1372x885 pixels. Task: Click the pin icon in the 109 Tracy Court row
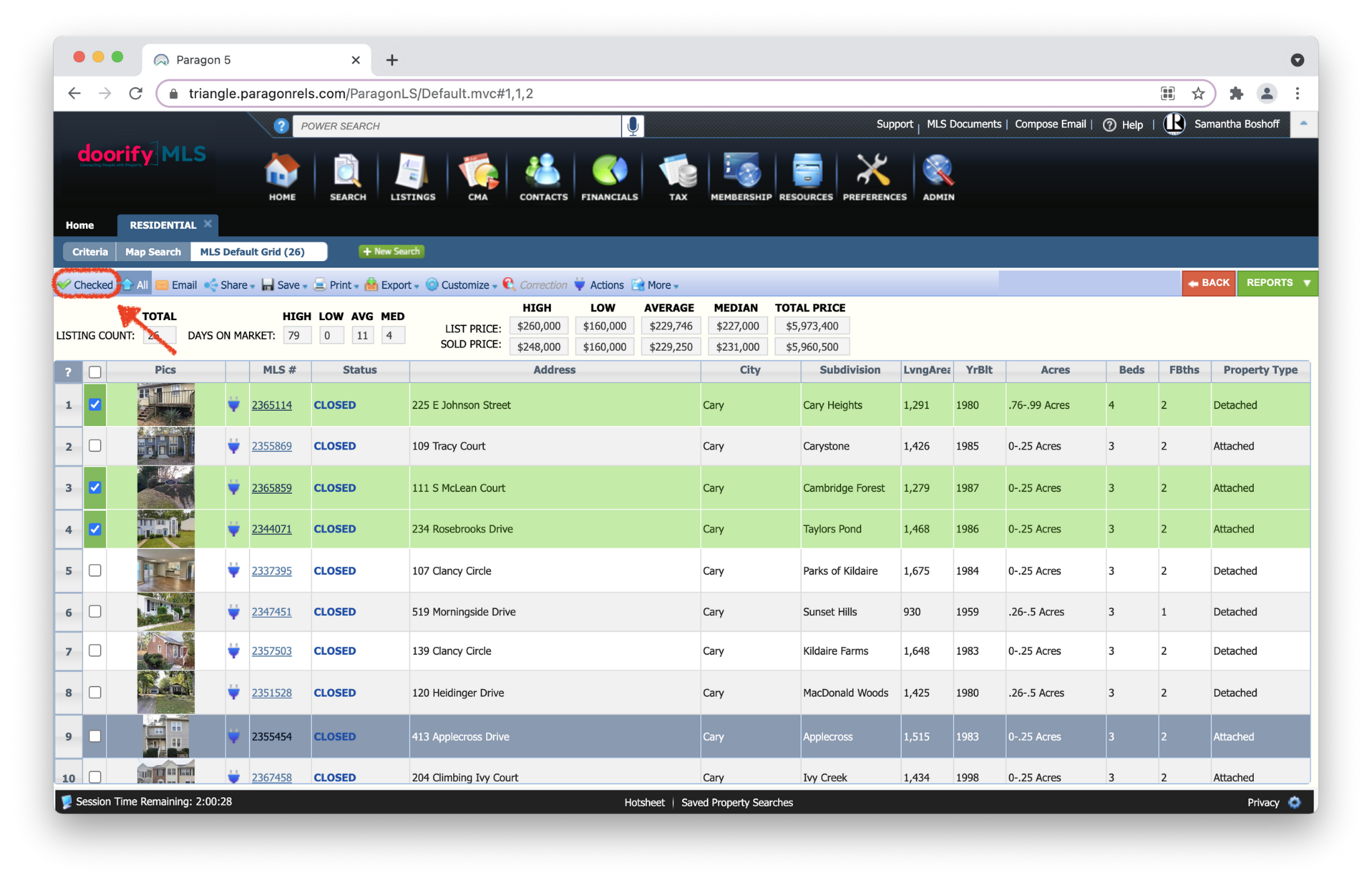coord(234,446)
